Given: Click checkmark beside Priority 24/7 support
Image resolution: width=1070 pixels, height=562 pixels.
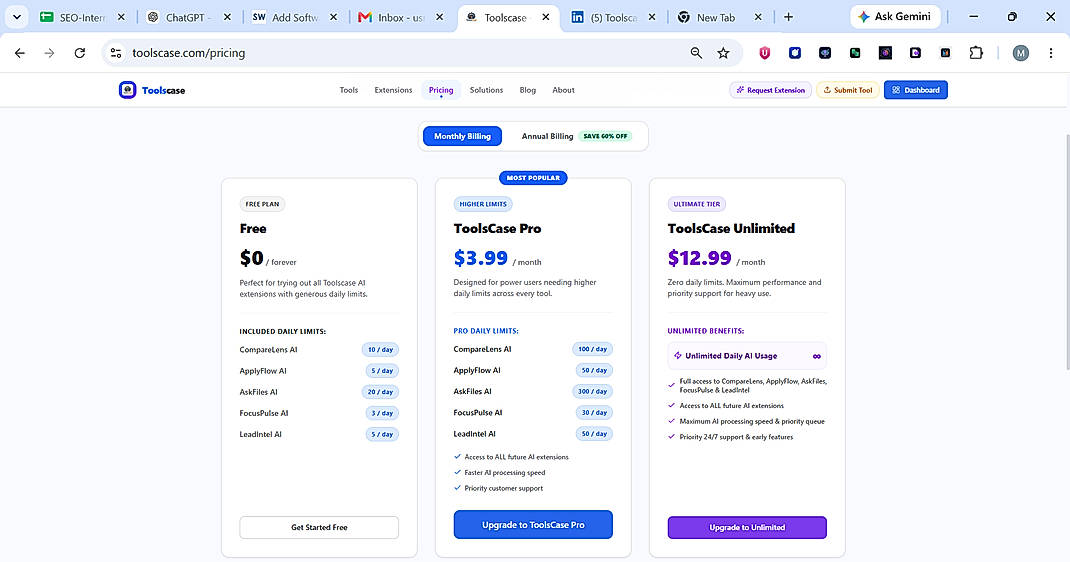Looking at the screenshot, I should pyautogui.click(x=671, y=437).
